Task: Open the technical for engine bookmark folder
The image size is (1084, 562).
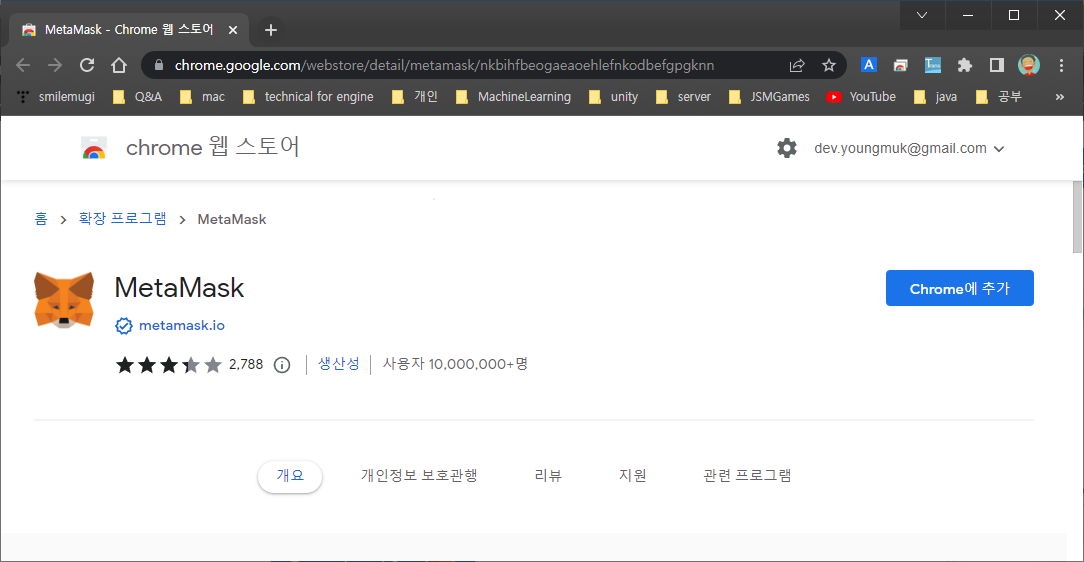Action: click(308, 97)
